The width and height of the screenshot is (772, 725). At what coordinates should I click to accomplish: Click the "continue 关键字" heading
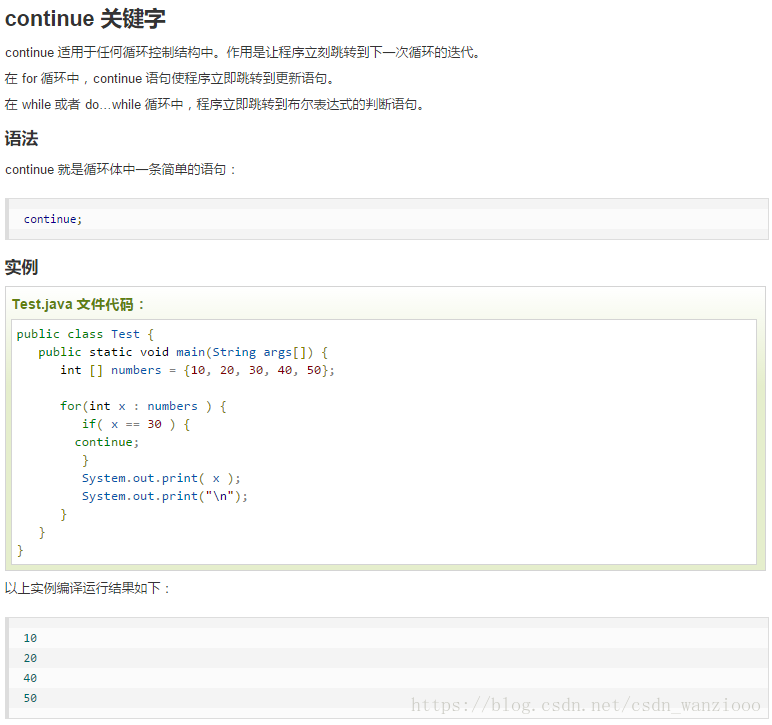pyautogui.click(x=85, y=19)
